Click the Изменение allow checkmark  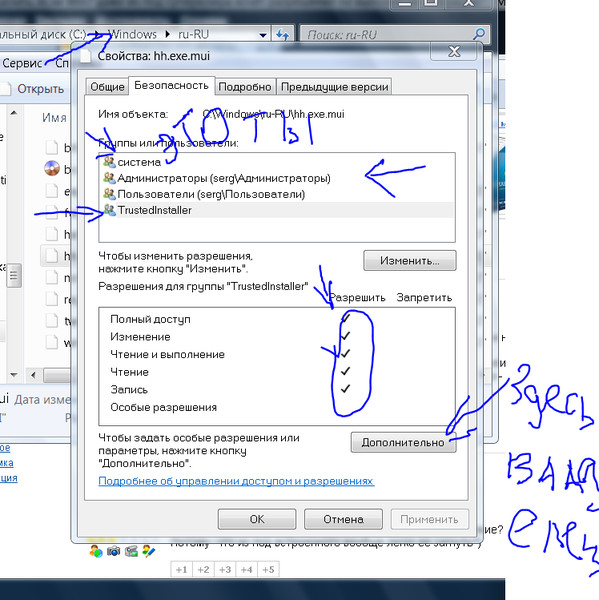click(345, 336)
